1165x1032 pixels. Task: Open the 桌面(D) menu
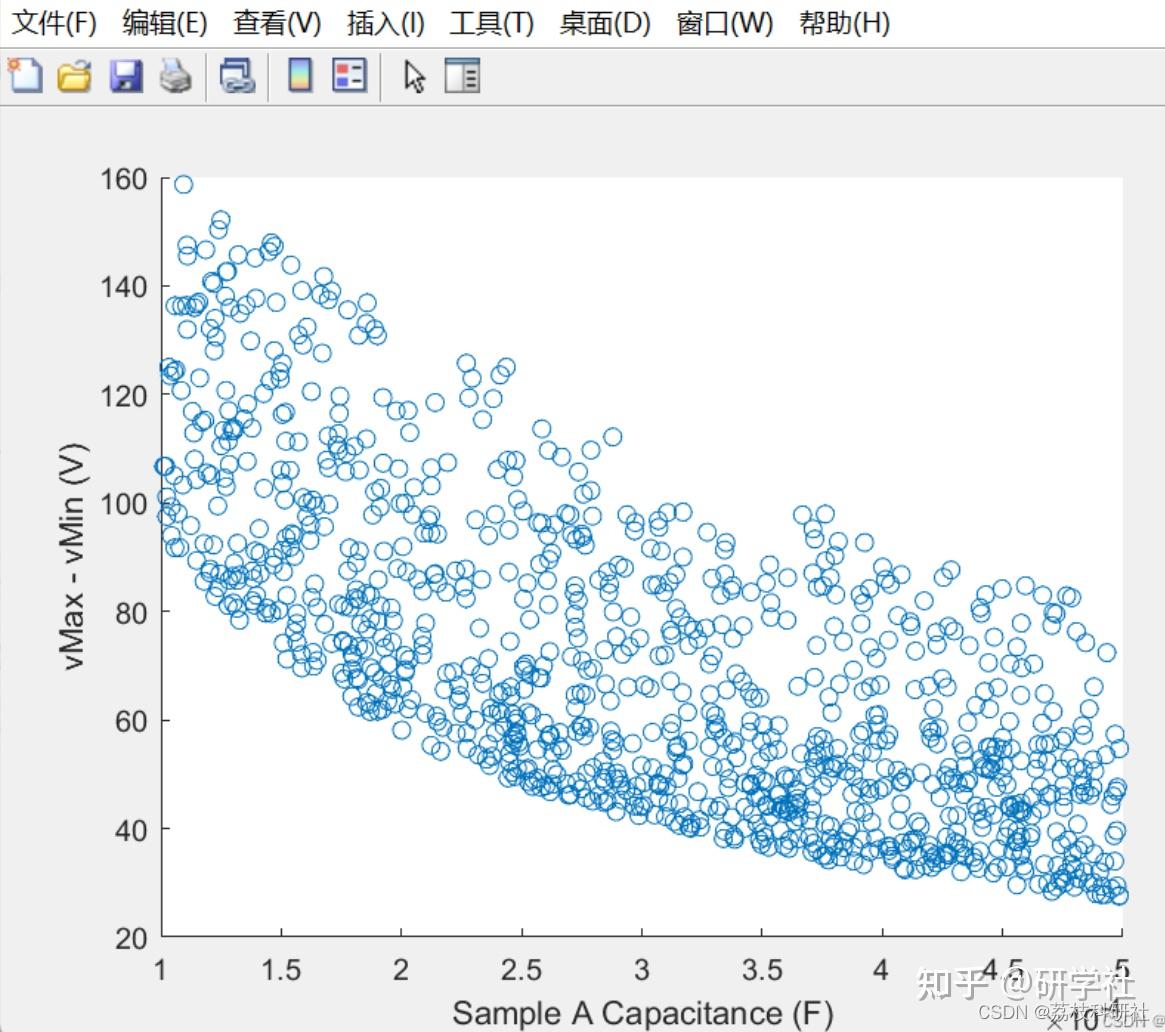(605, 23)
